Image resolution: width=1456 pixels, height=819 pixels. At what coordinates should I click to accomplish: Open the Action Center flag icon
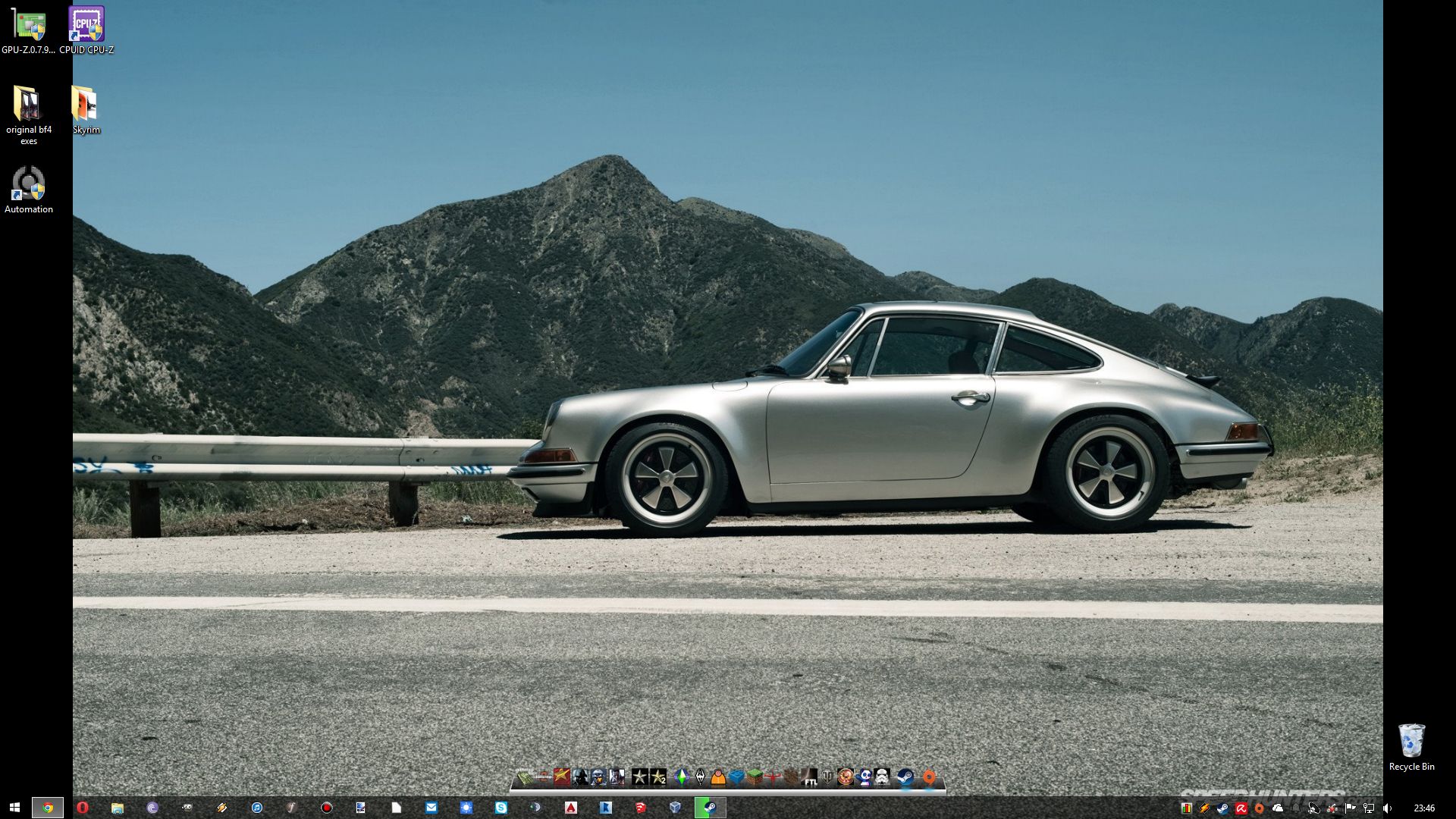(x=1351, y=808)
